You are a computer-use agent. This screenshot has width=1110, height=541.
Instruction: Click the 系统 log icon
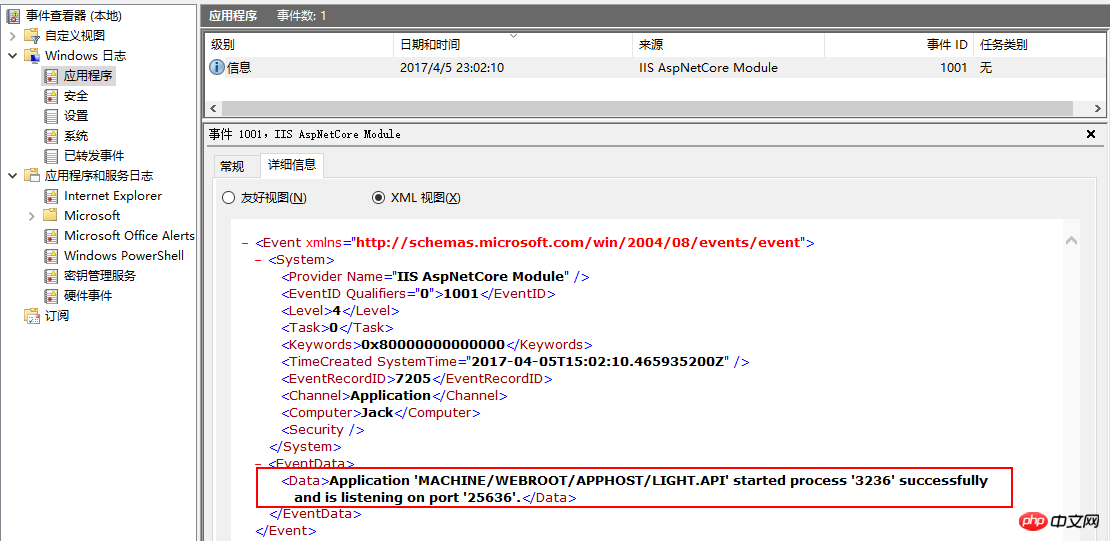coord(51,135)
